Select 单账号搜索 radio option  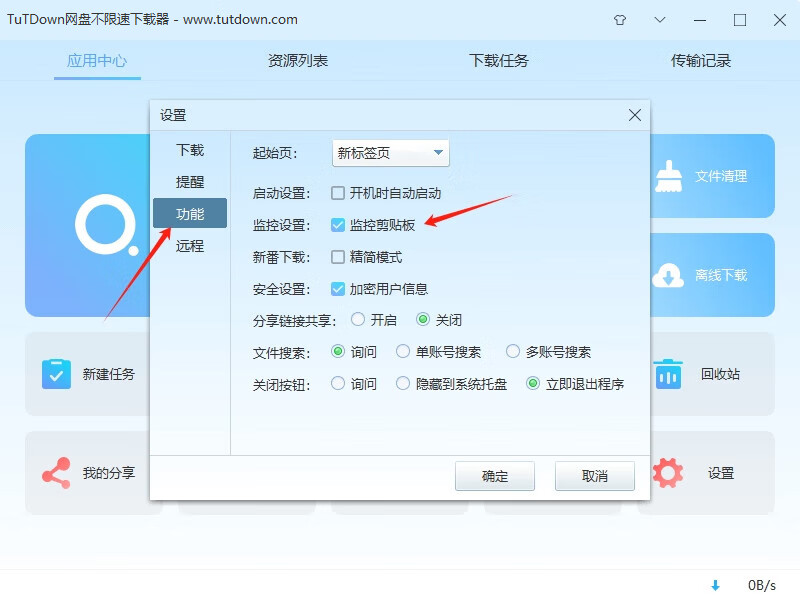[403, 352]
